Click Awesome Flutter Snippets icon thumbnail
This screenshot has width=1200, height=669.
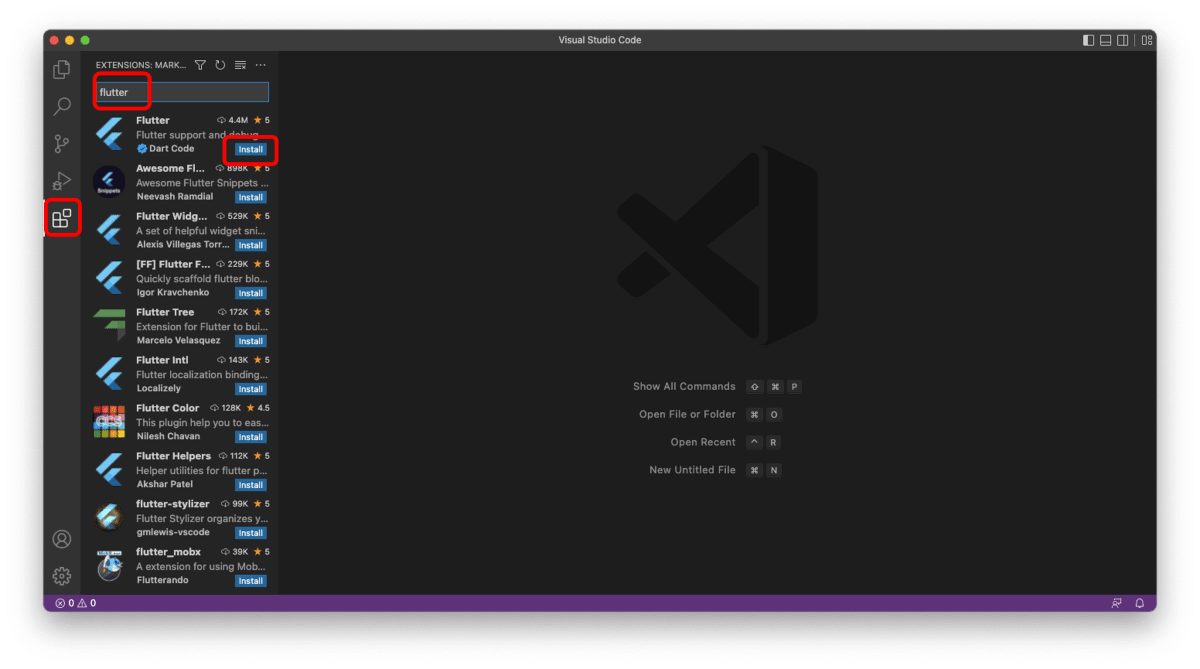(109, 182)
